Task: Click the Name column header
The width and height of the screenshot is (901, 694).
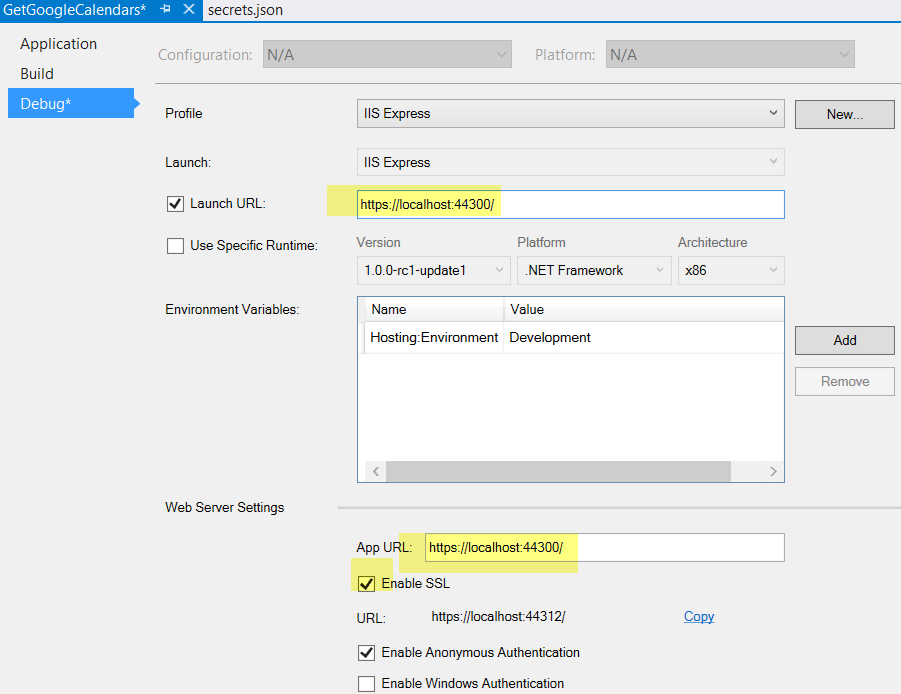Action: (x=434, y=310)
